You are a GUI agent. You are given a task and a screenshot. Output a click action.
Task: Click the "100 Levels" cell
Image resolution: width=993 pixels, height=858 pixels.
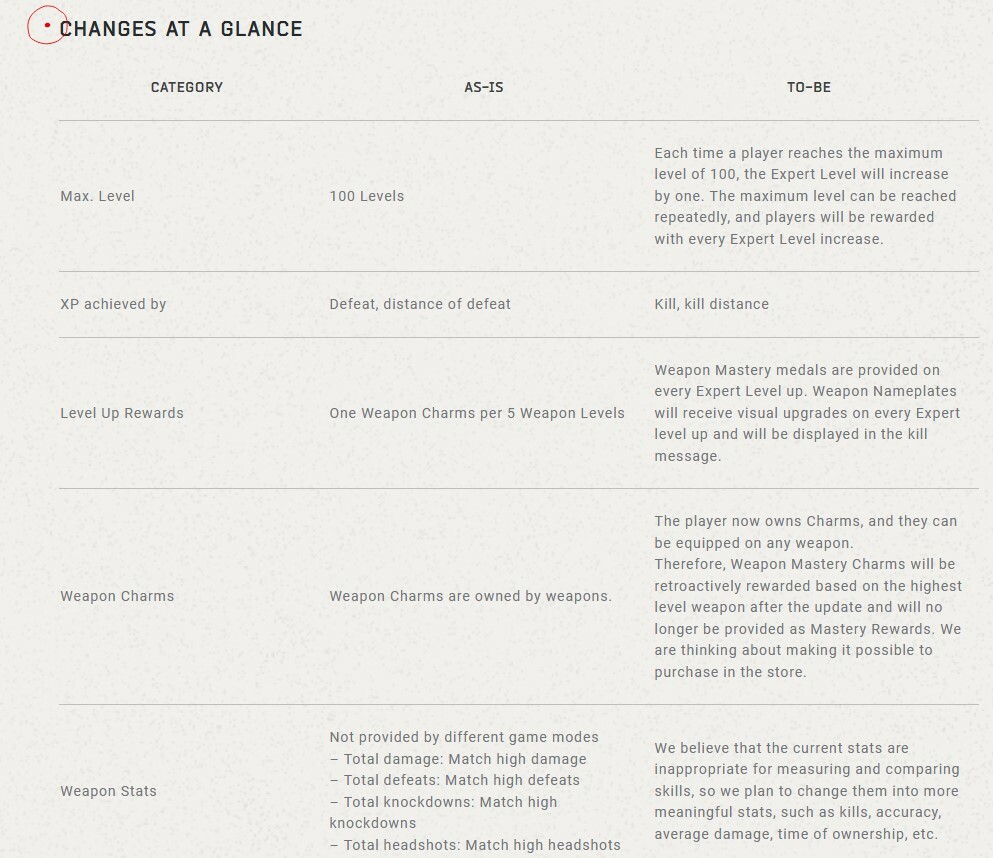pos(367,196)
